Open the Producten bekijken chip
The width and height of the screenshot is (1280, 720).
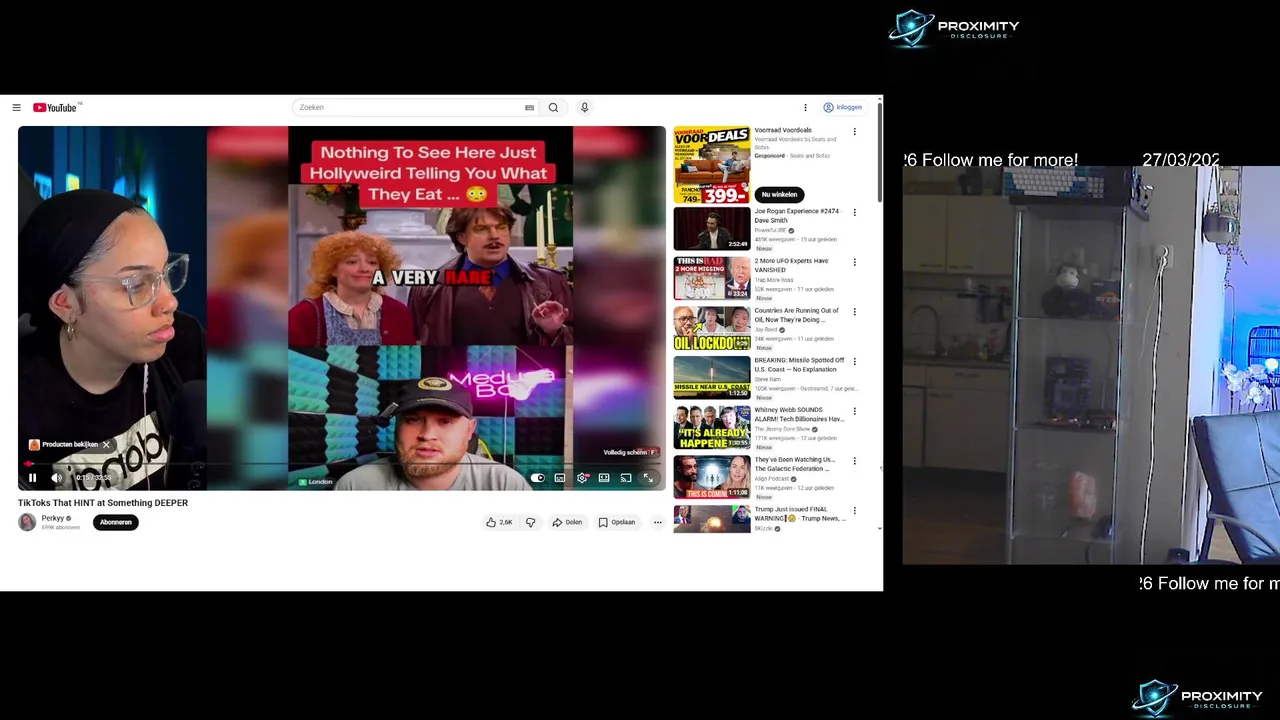(x=64, y=444)
